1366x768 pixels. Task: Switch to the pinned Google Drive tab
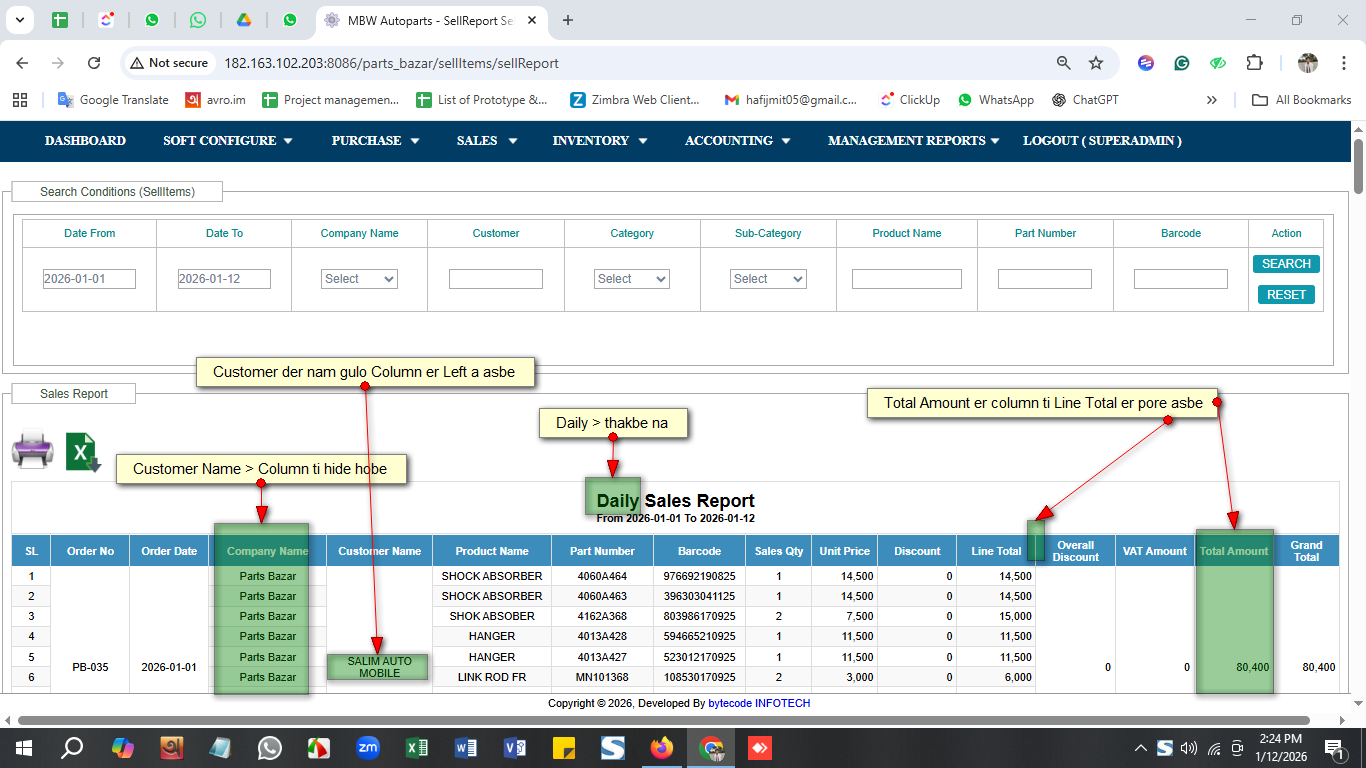[x=243, y=20]
